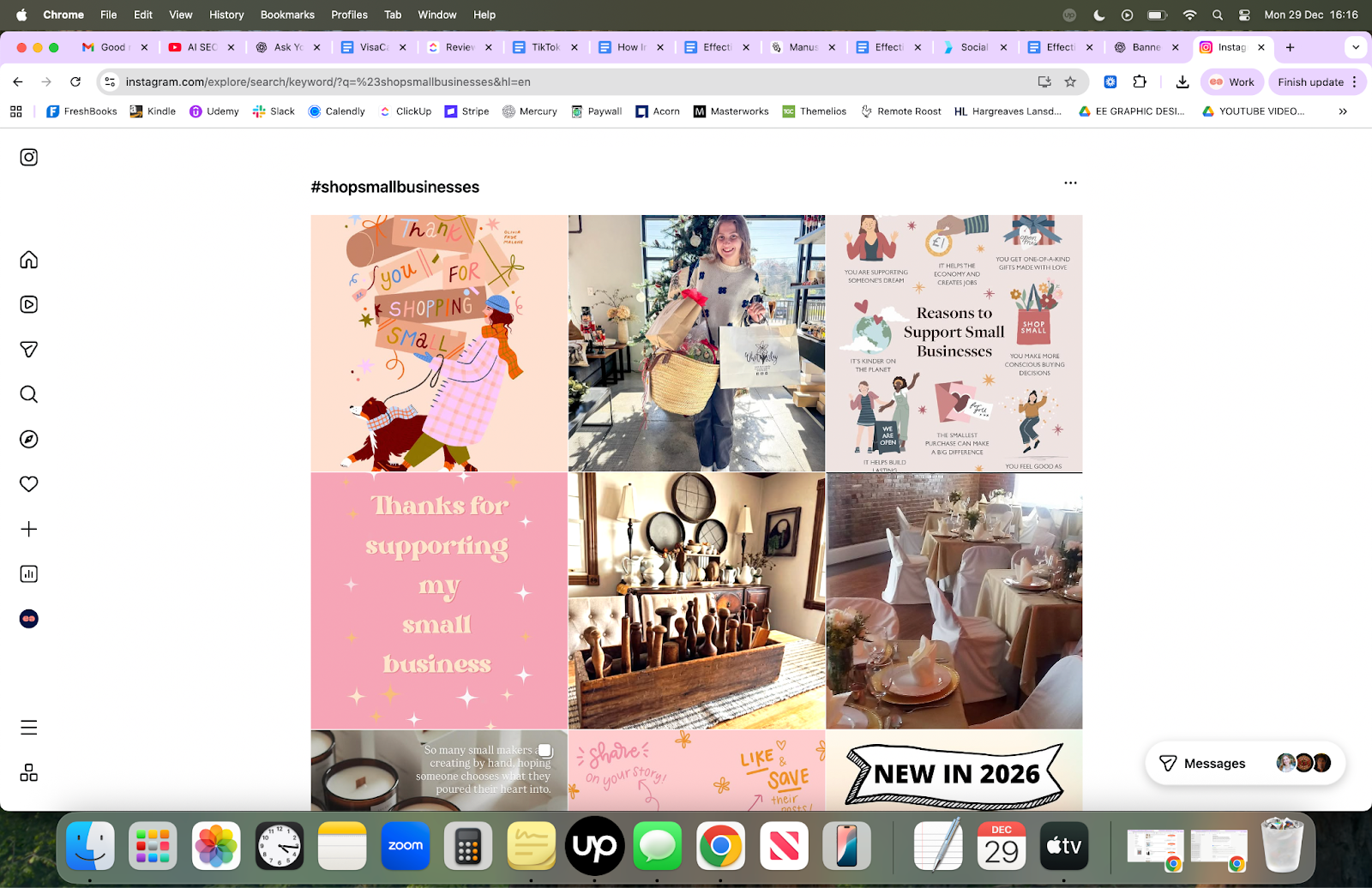Open Messages floating button
The width and height of the screenshot is (1372, 888).
point(1245,763)
